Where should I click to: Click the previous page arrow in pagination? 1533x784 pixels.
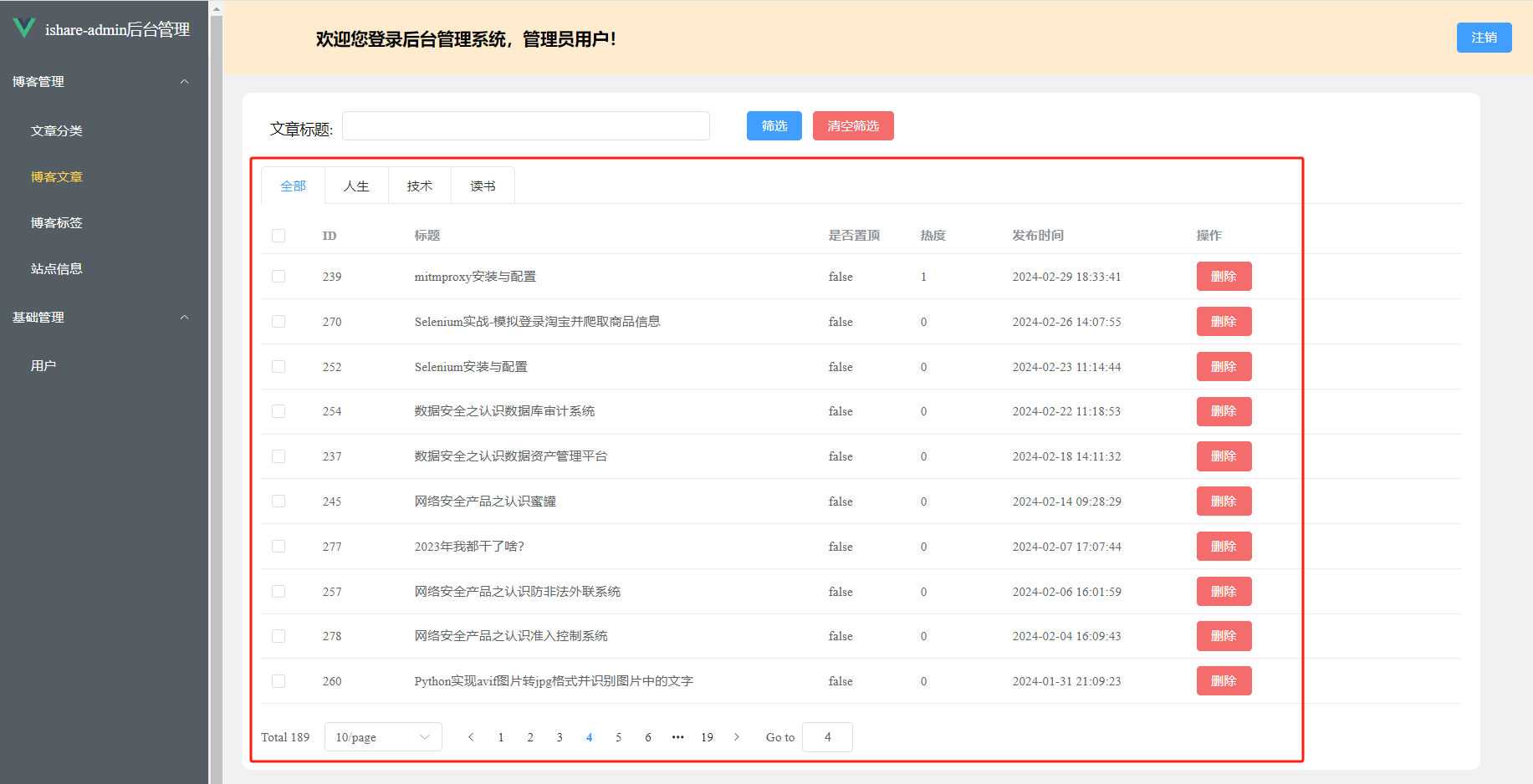pos(471,736)
